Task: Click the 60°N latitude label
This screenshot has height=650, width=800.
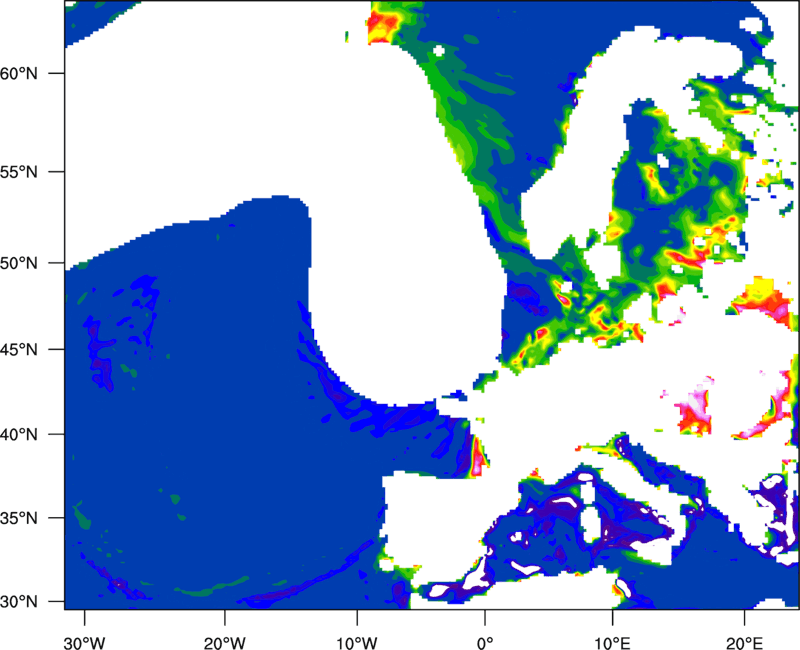Action: (x=19, y=73)
